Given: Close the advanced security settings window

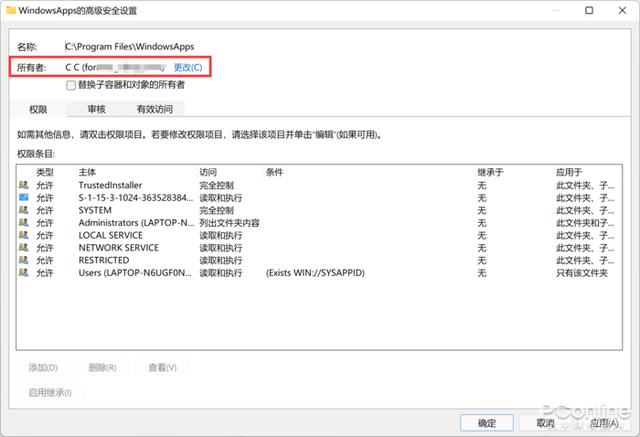Looking at the screenshot, I should tap(622, 10).
